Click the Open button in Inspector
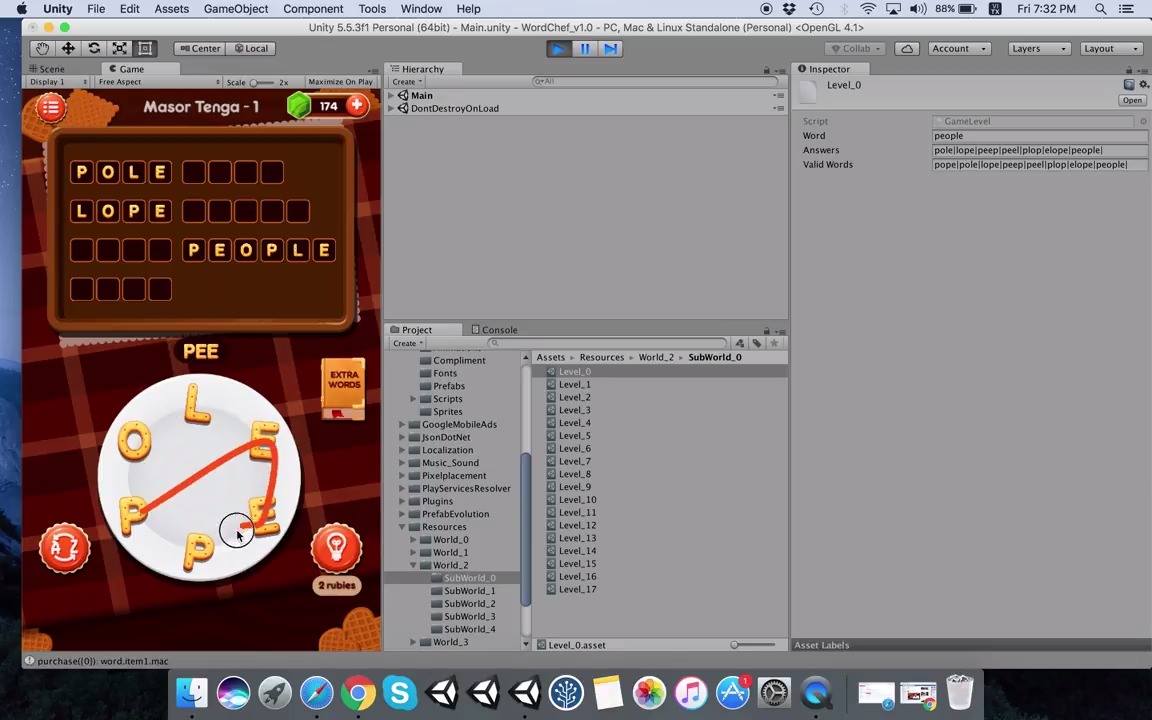Viewport: 1152px width, 720px height. tap(1131, 100)
